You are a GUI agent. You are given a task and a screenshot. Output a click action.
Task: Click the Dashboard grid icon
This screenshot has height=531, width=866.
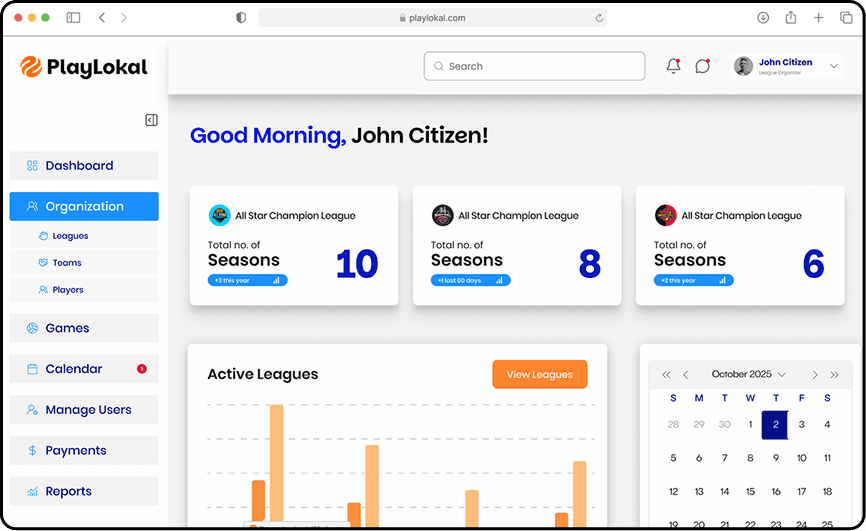(x=33, y=165)
